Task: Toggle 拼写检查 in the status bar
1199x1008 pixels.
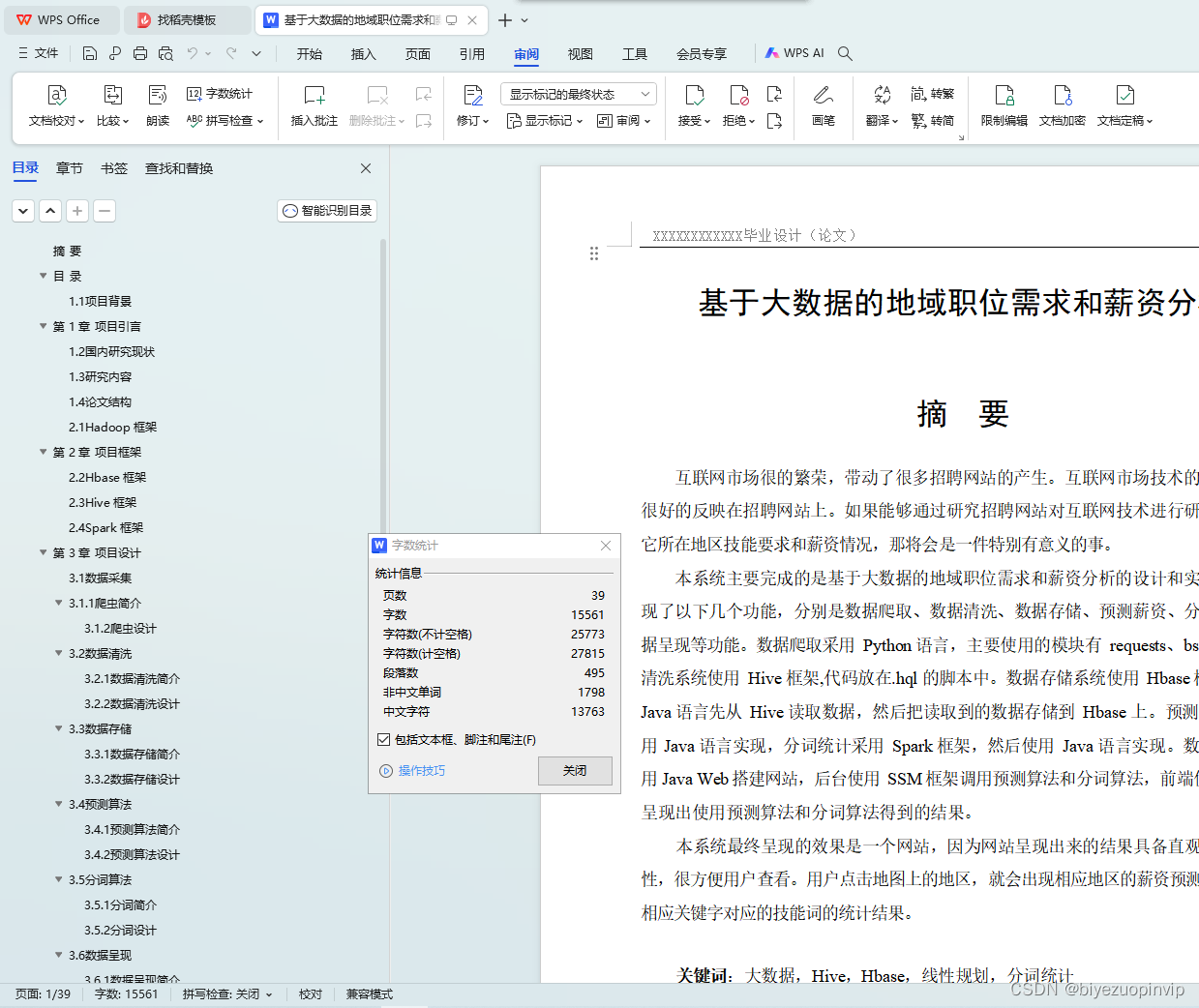Action: [226, 993]
